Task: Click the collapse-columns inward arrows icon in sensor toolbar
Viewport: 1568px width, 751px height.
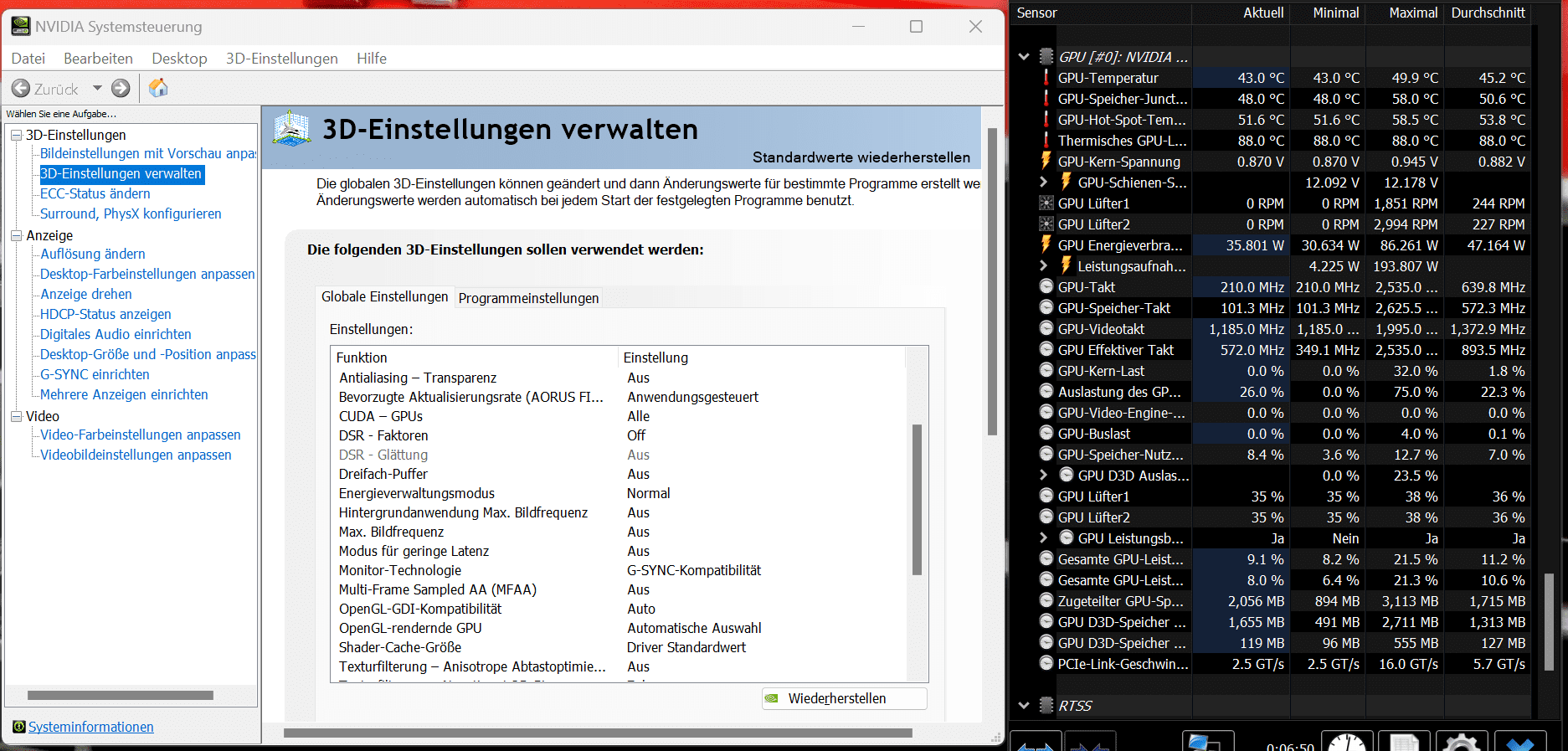Action: coord(1089,742)
